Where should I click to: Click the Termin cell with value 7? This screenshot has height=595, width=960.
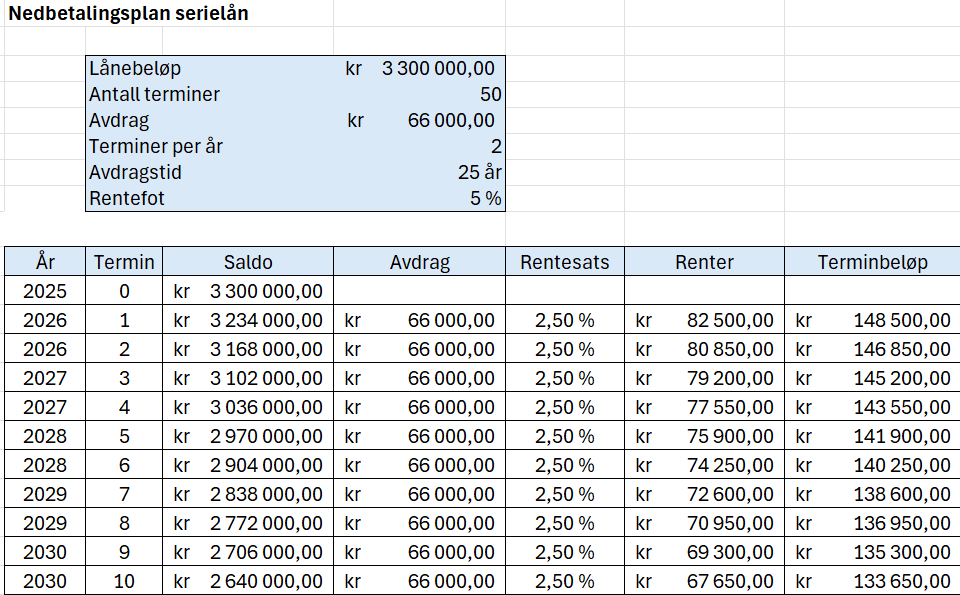124,494
